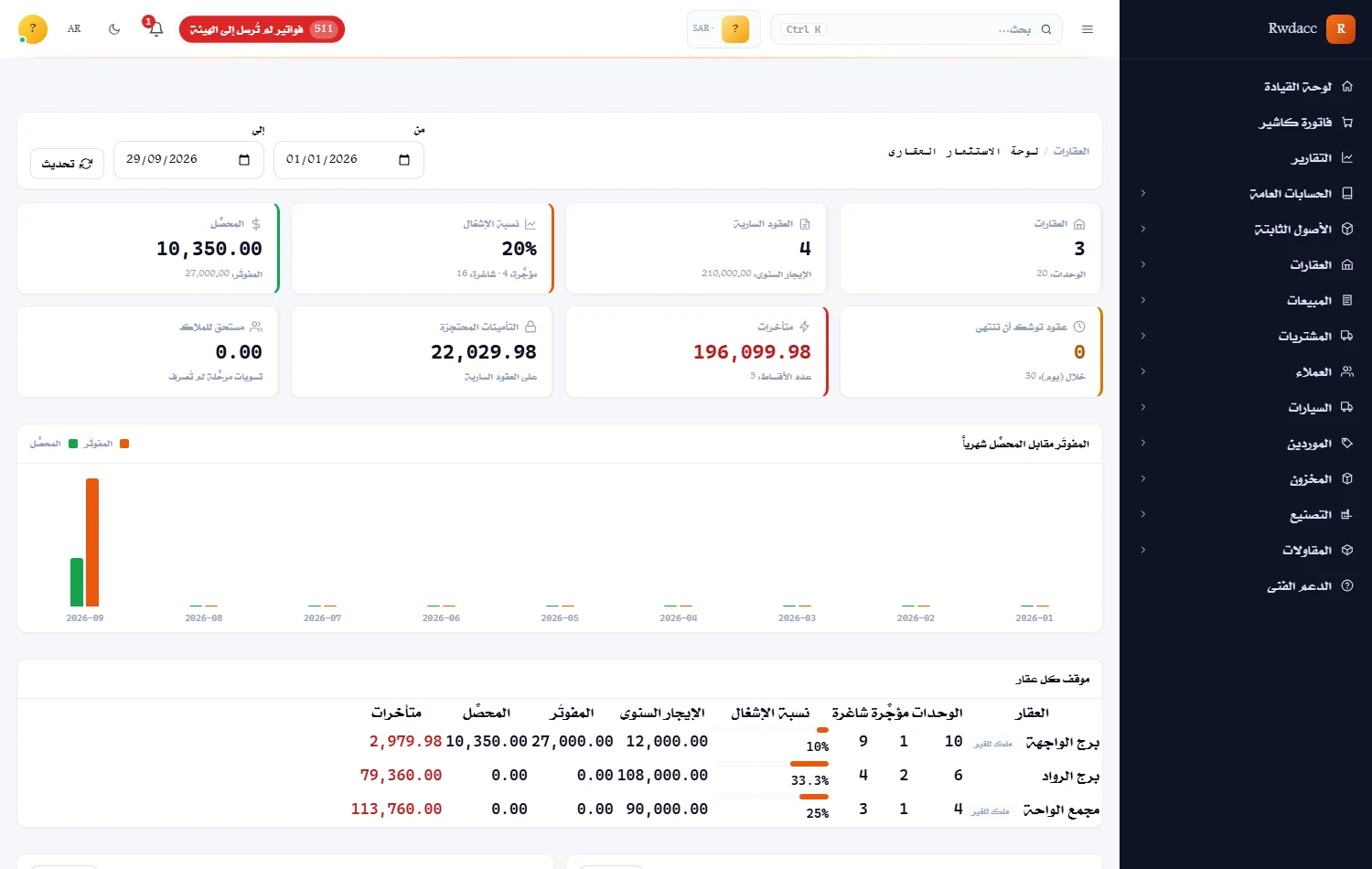Click the red 196,099.98 overdue amount
1372x869 pixels.
[752, 352]
